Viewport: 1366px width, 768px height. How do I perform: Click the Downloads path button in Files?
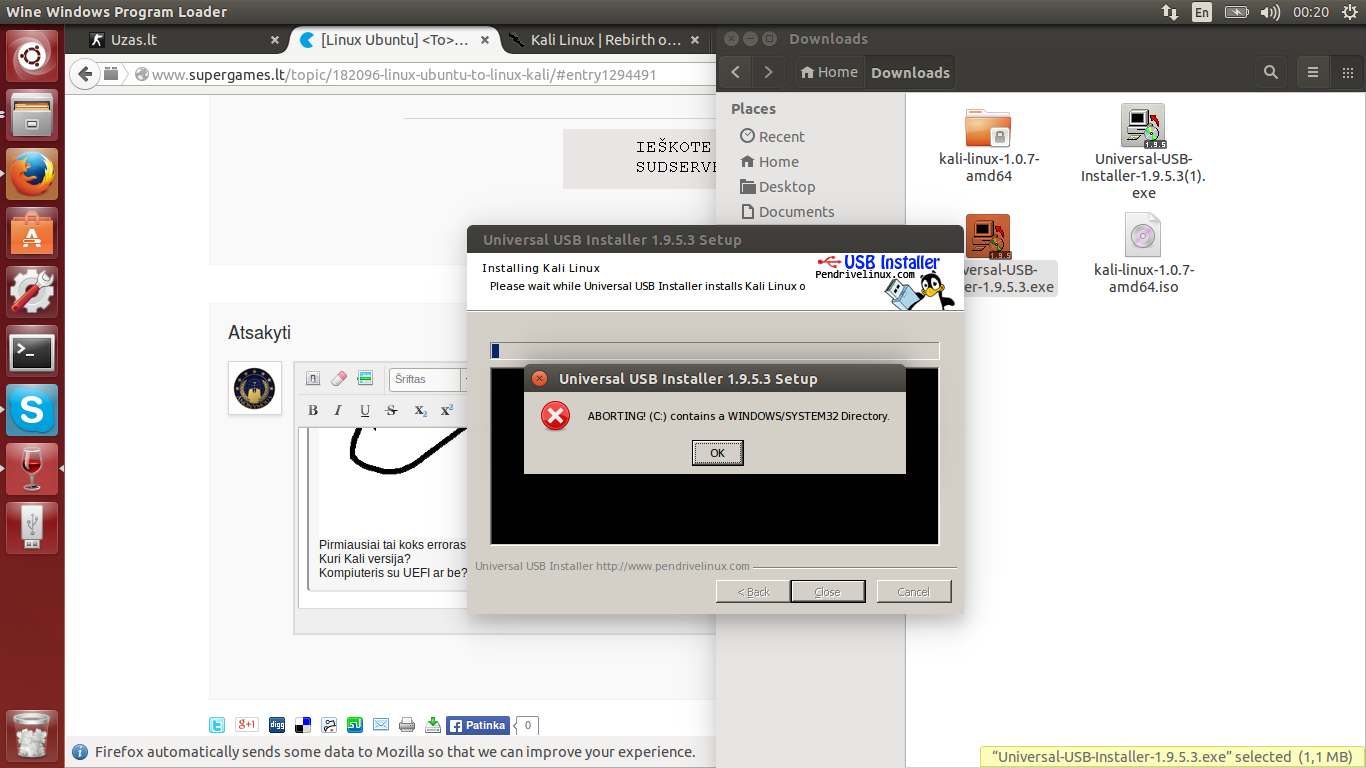pyautogui.click(x=910, y=72)
